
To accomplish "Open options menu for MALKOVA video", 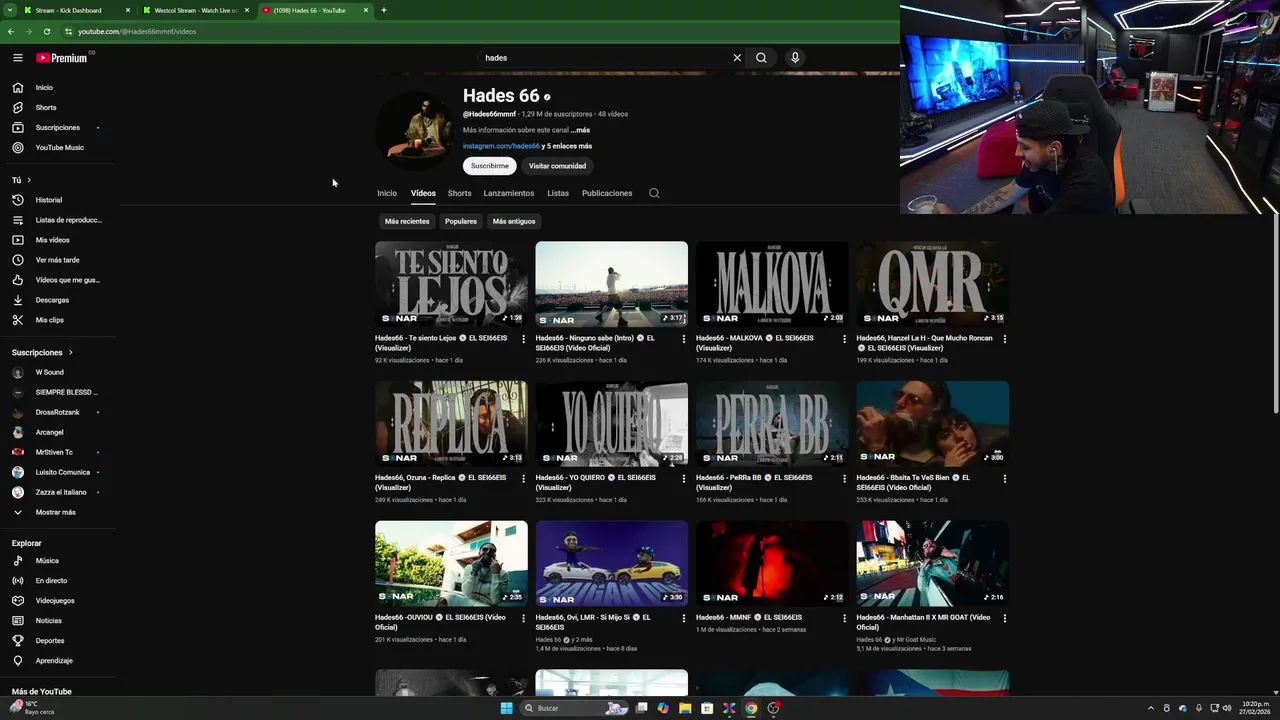I will pyautogui.click(x=844, y=339).
